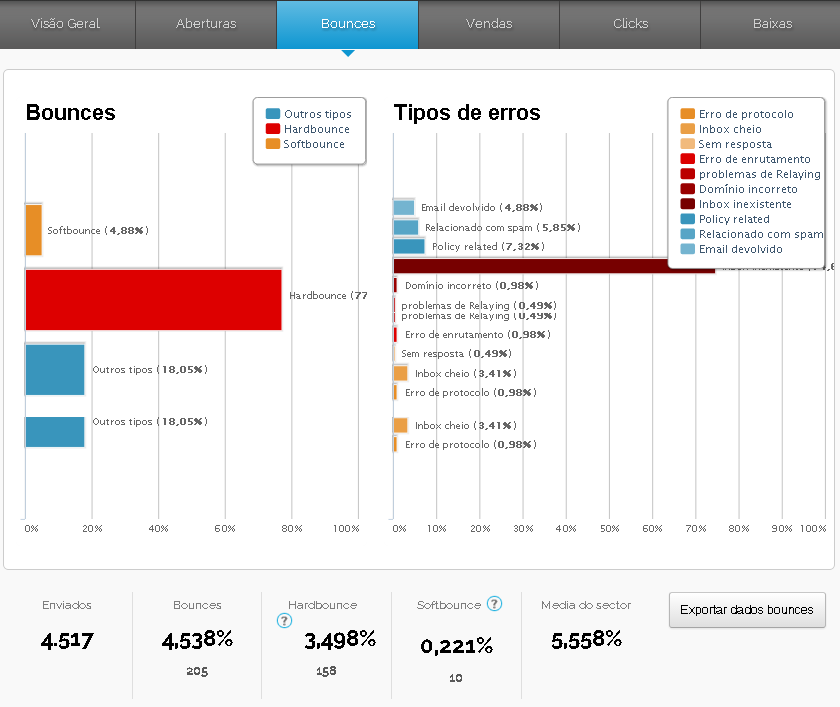
Task: Click the Softbounce legend orange swatch
Action: tap(273, 144)
